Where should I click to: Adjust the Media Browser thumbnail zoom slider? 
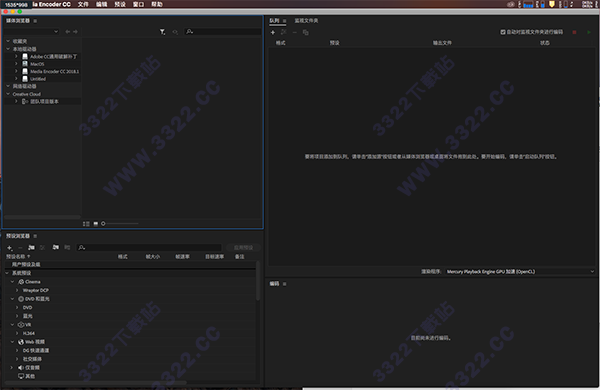click(120, 224)
